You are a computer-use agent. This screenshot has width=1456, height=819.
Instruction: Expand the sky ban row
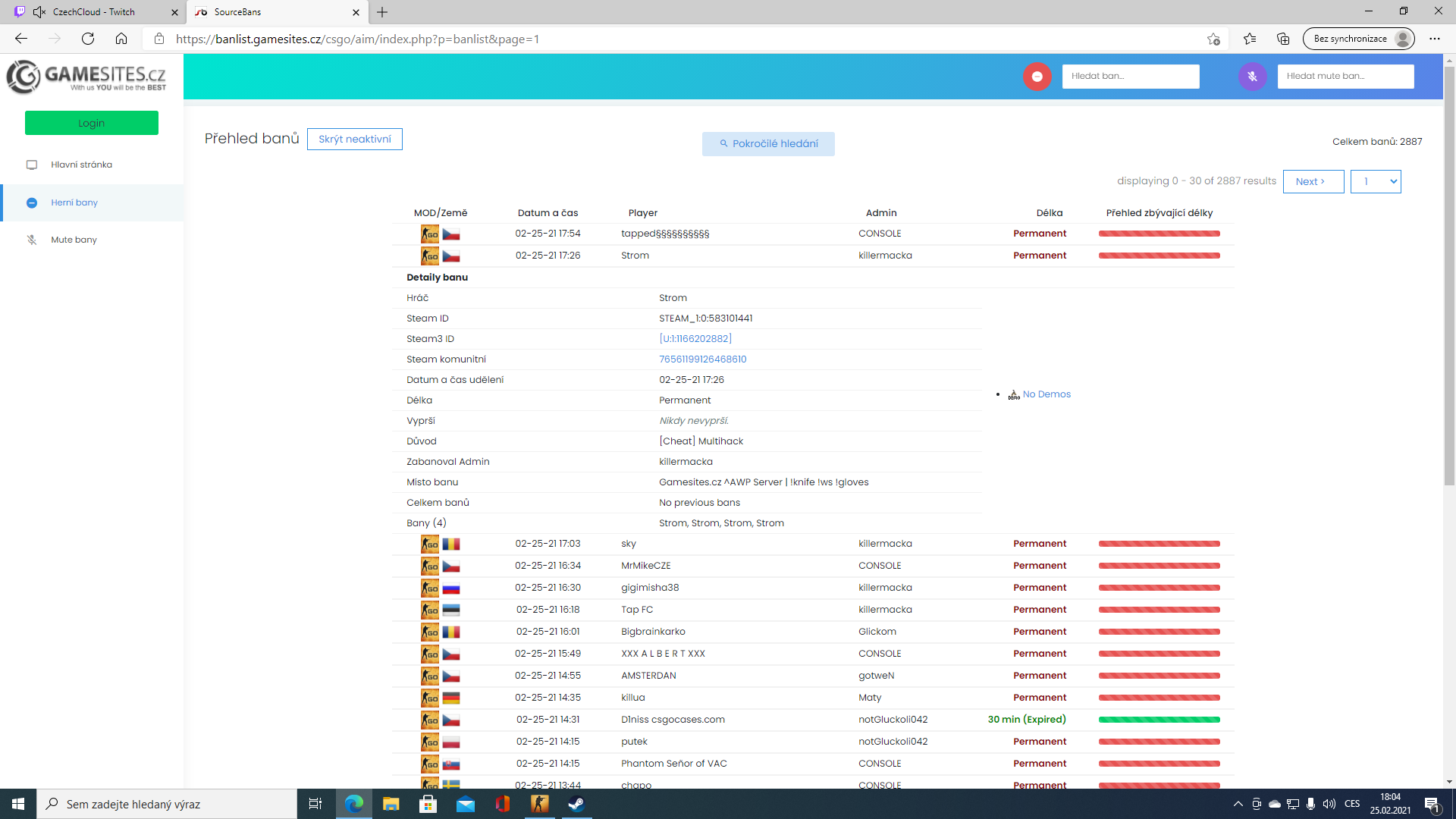coord(629,544)
